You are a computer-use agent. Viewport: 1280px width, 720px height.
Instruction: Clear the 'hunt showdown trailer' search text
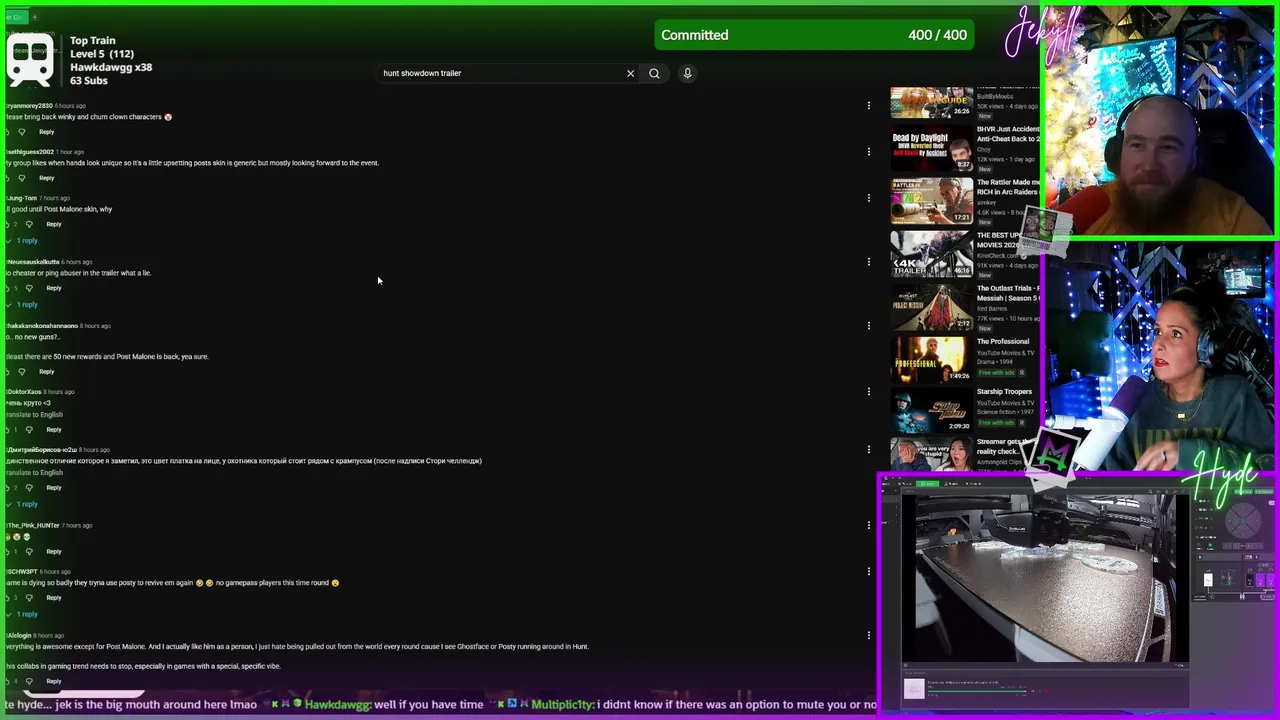[630, 73]
